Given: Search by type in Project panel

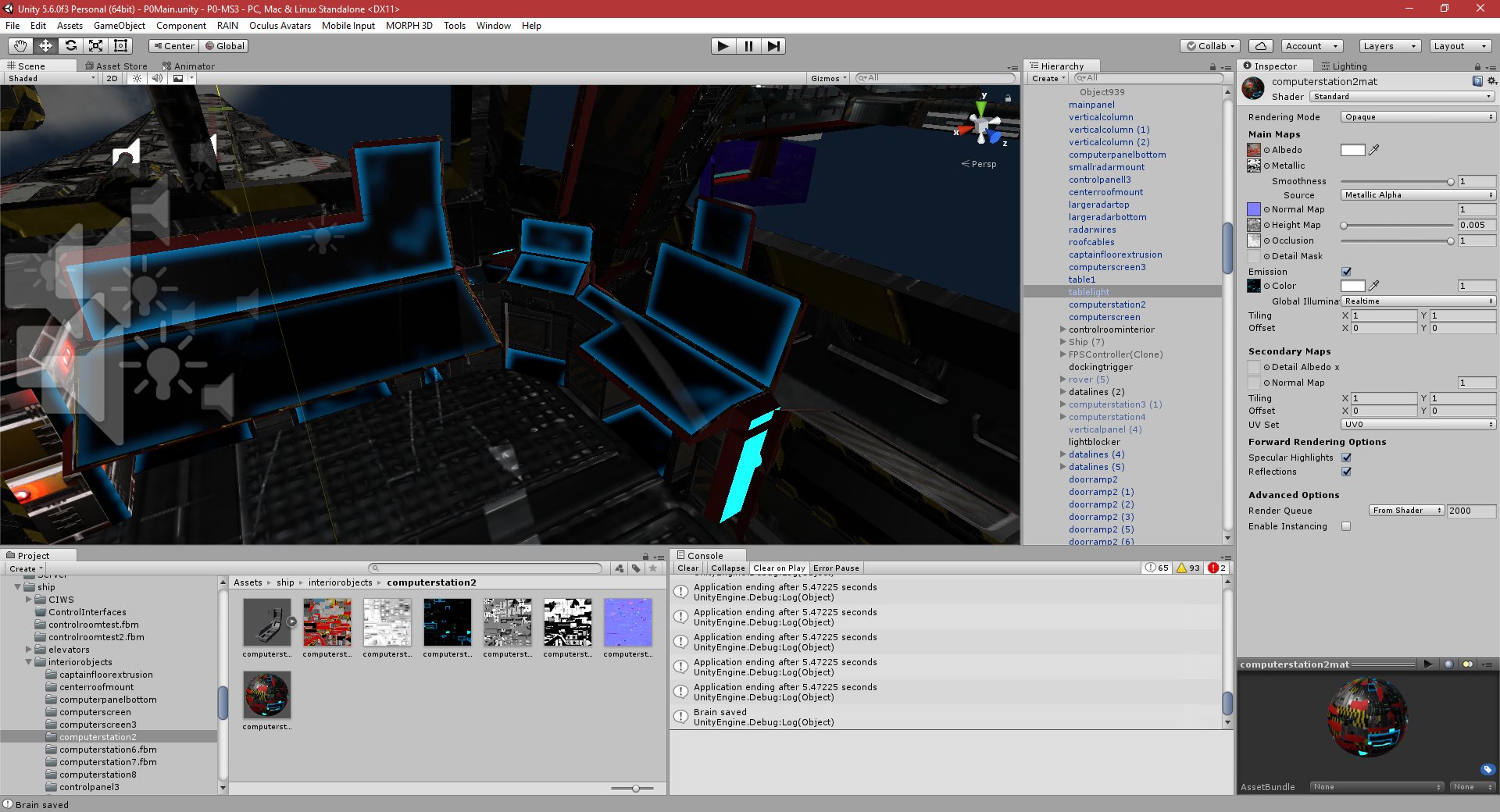Looking at the screenshot, I should pos(620,568).
